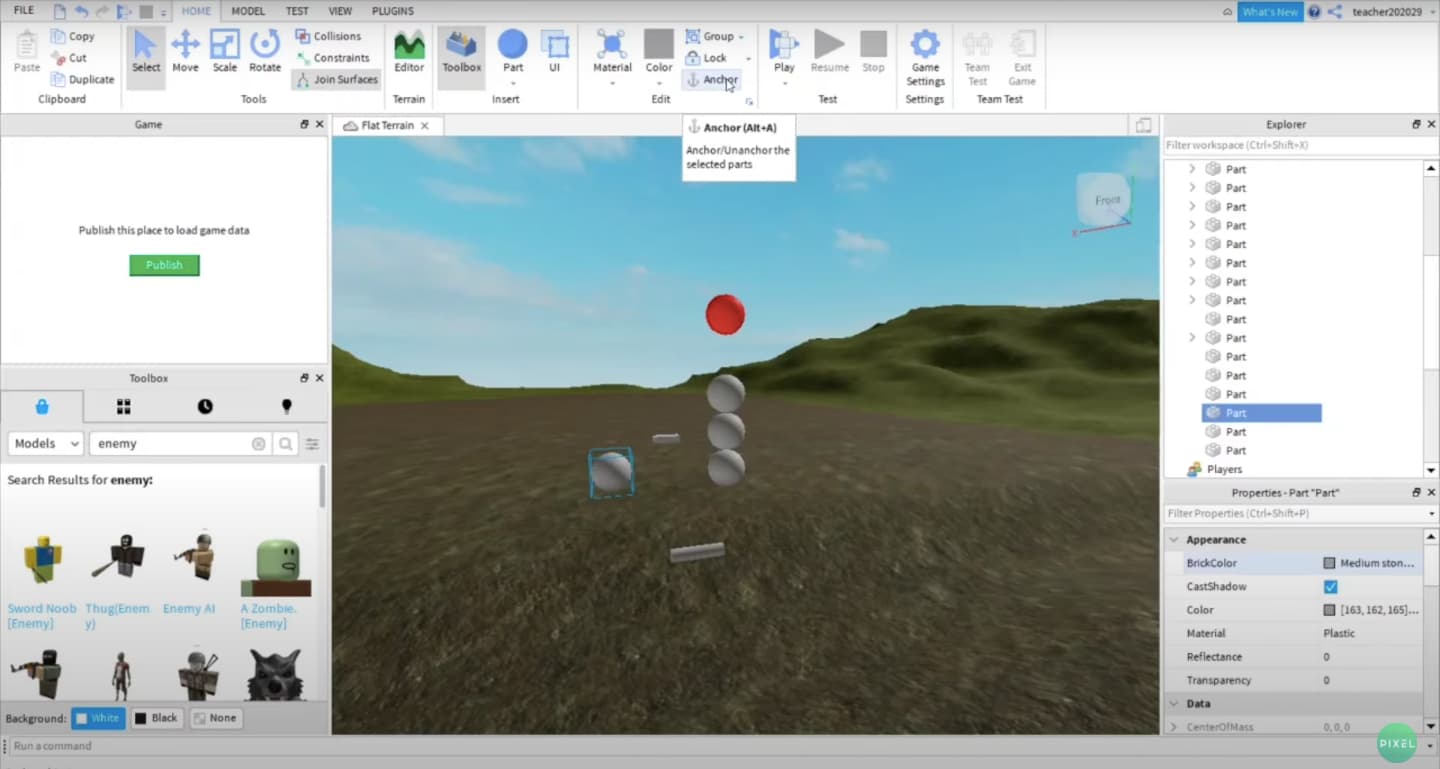Open the Terrain Editor
The image size is (1440, 769).
tap(409, 52)
